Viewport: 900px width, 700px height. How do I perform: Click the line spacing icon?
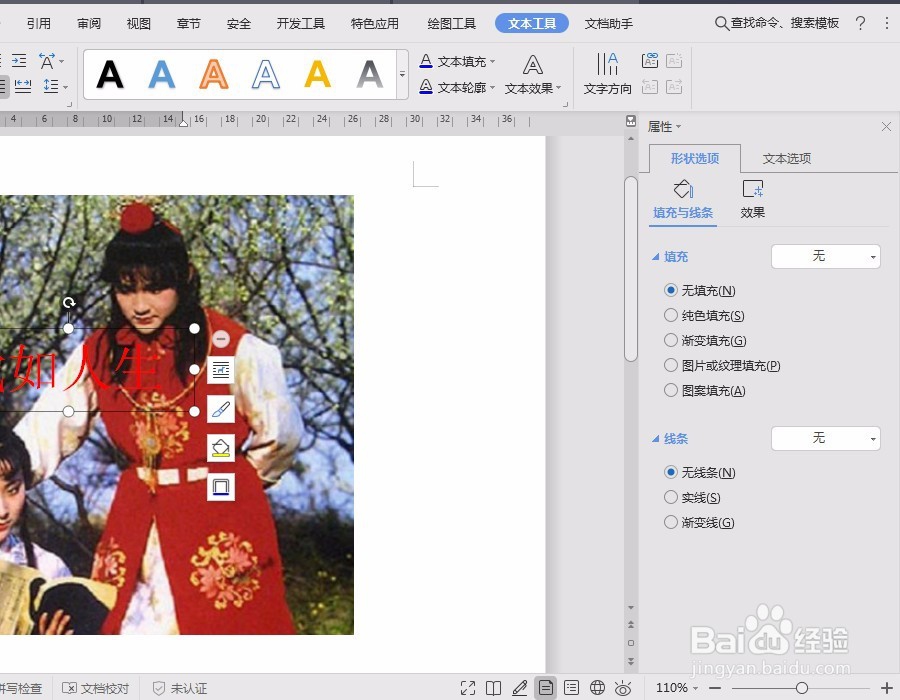click(x=55, y=86)
